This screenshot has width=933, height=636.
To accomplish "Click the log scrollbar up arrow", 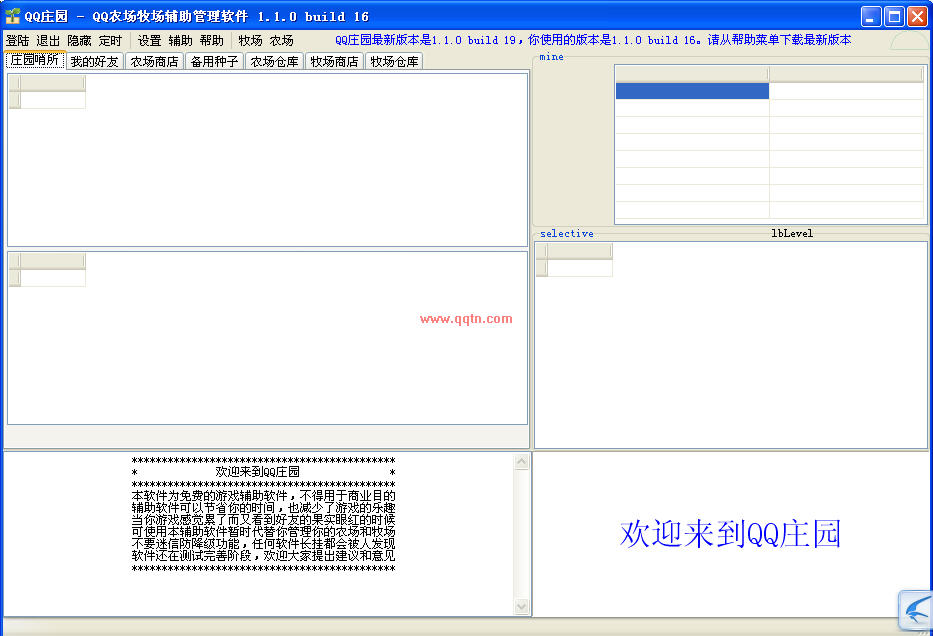I will [521, 462].
